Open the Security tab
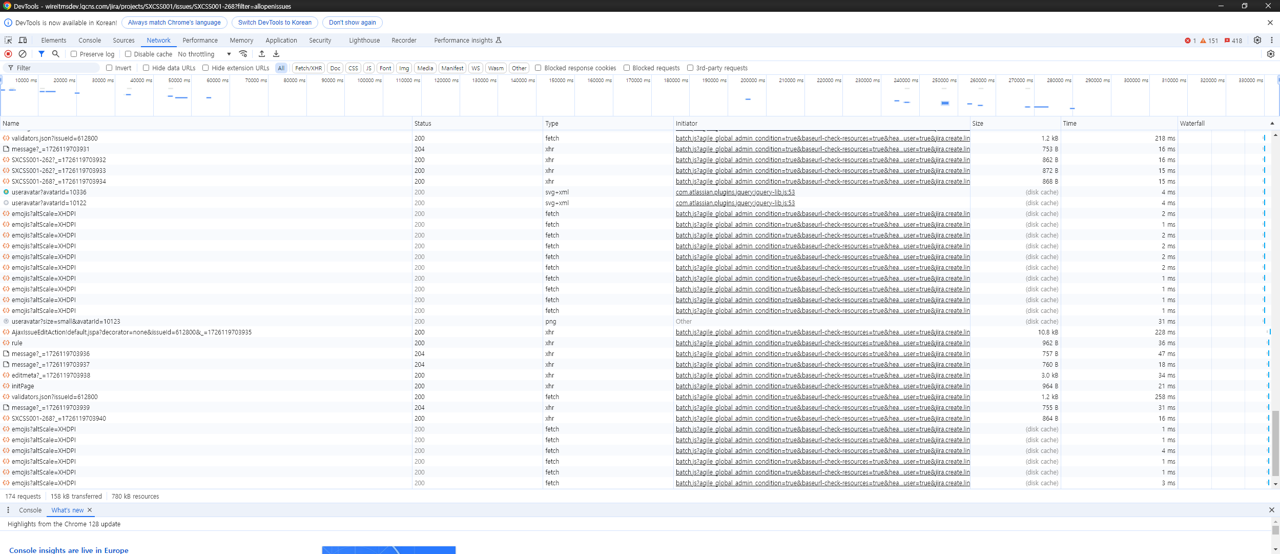 tap(320, 41)
